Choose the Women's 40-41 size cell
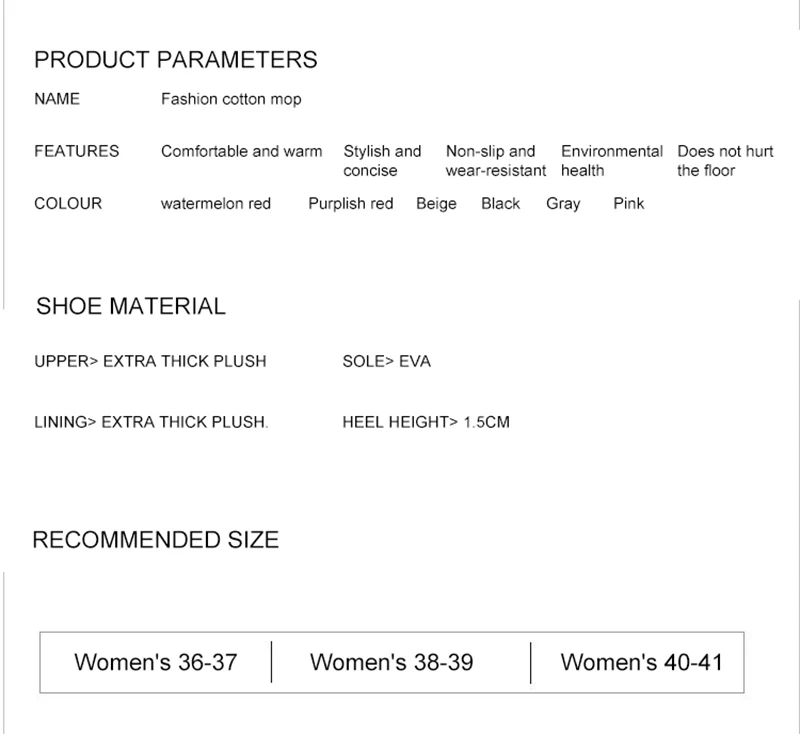Viewport: 800px width, 734px height. click(641, 662)
